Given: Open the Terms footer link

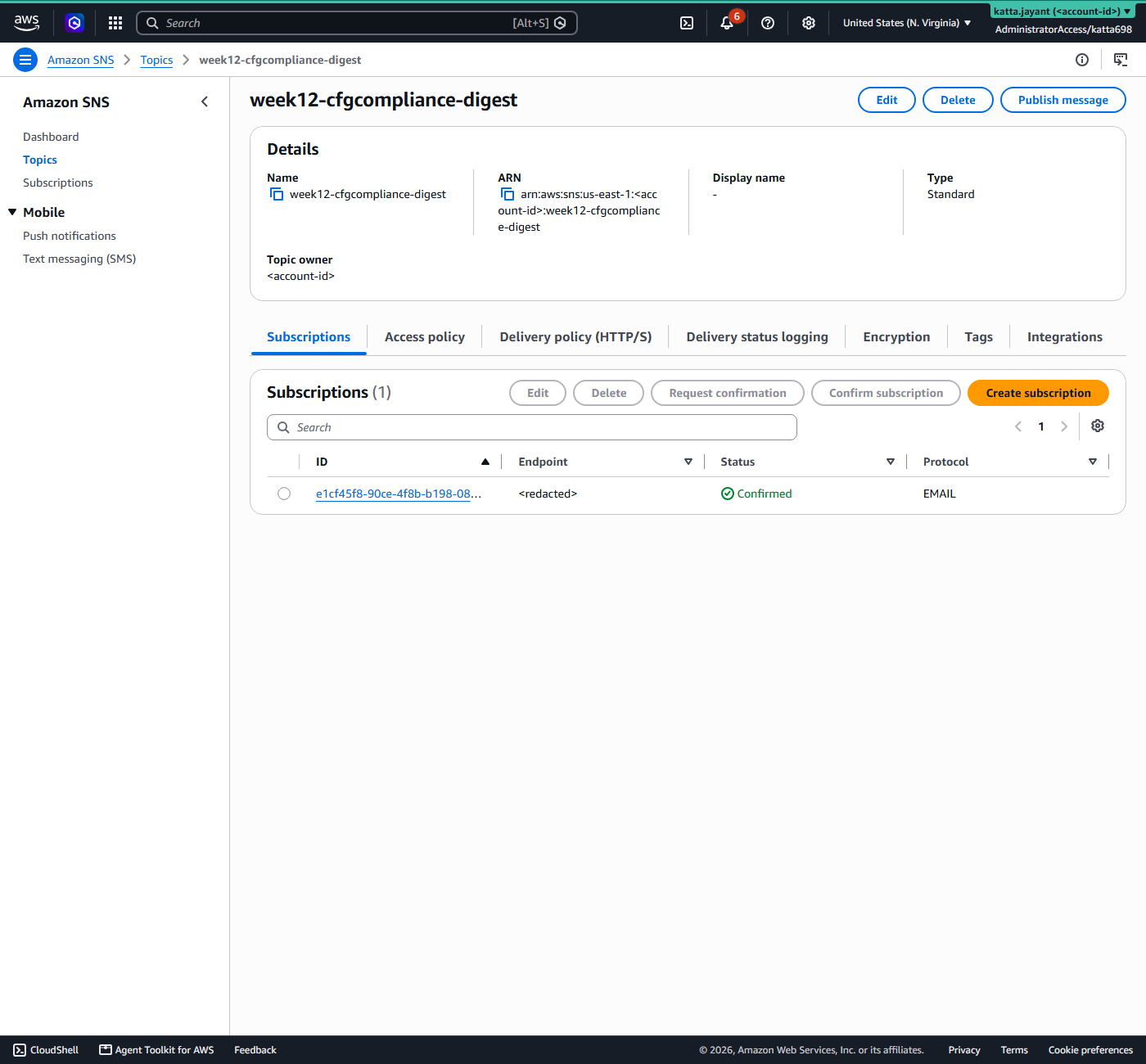Looking at the screenshot, I should tap(1014, 1050).
